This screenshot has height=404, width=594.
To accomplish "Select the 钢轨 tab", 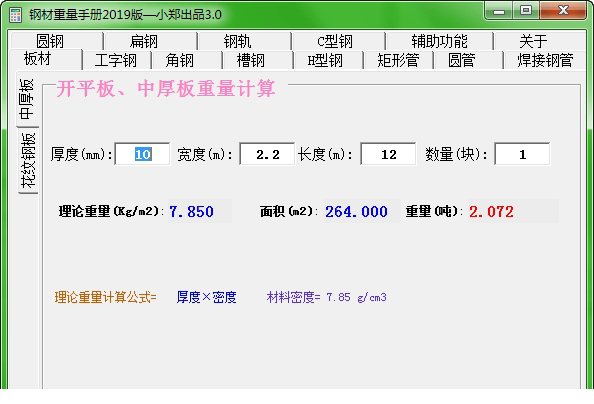I will click(x=244, y=41).
